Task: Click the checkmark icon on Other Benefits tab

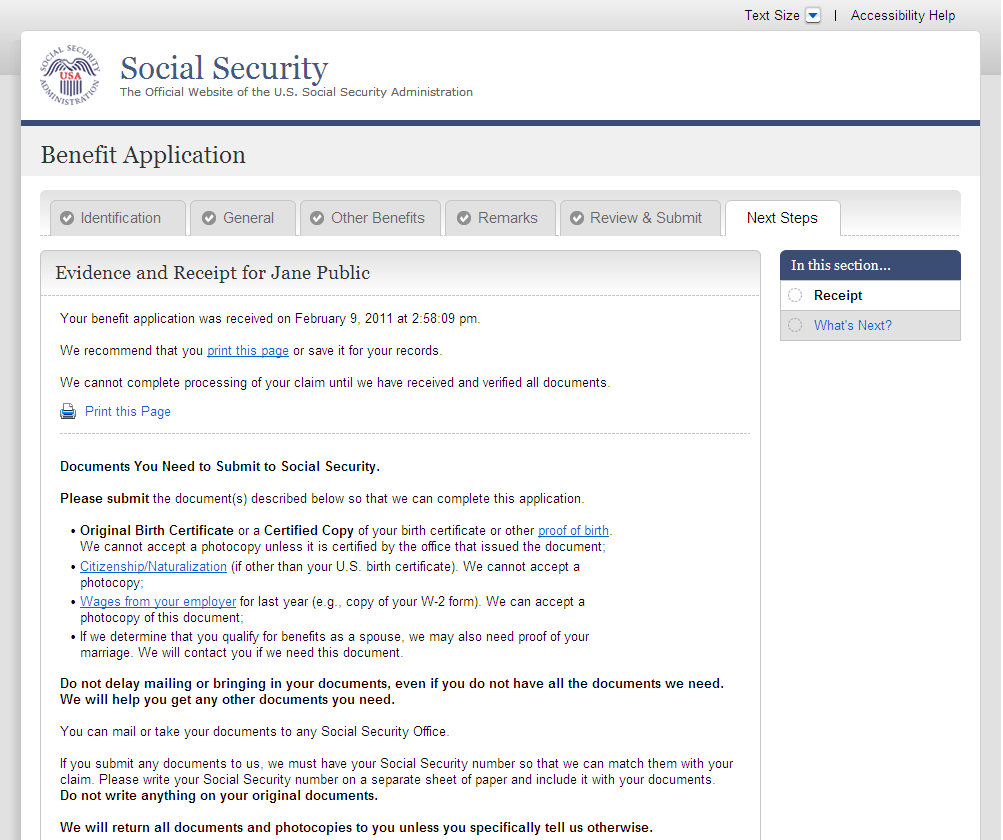Action: click(317, 218)
